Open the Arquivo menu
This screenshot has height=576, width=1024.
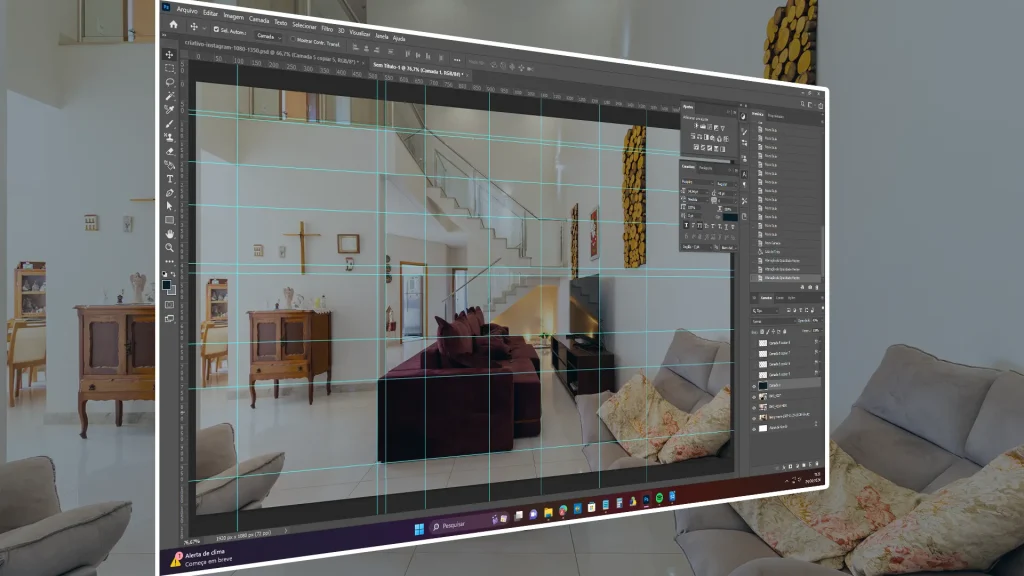pos(187,10)
